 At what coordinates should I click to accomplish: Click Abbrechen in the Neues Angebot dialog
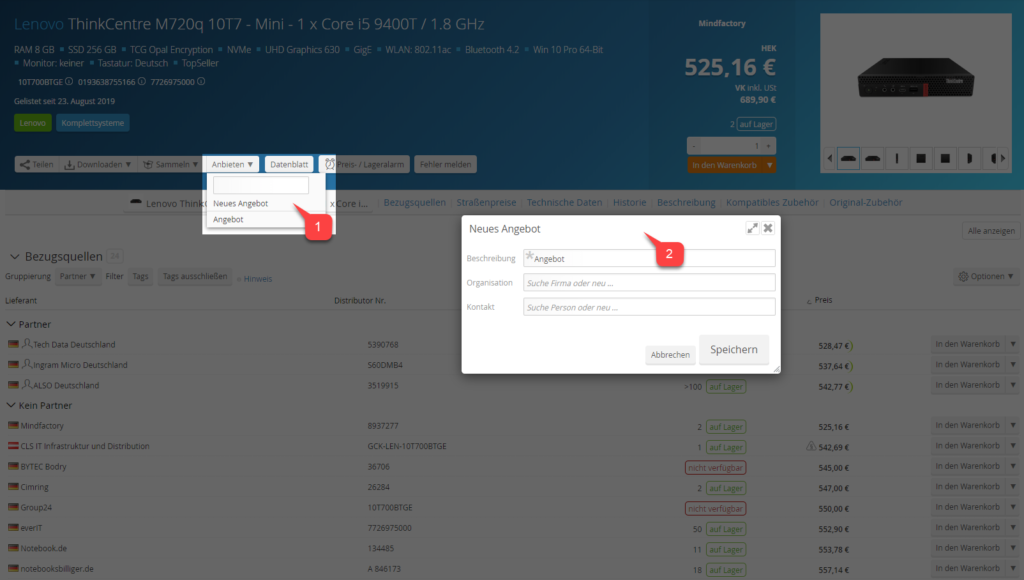[670, 355]
